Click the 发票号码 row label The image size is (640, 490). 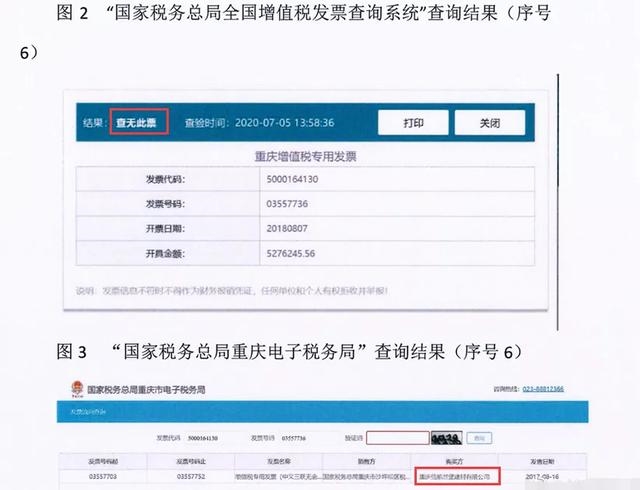[x=165, y=204]
